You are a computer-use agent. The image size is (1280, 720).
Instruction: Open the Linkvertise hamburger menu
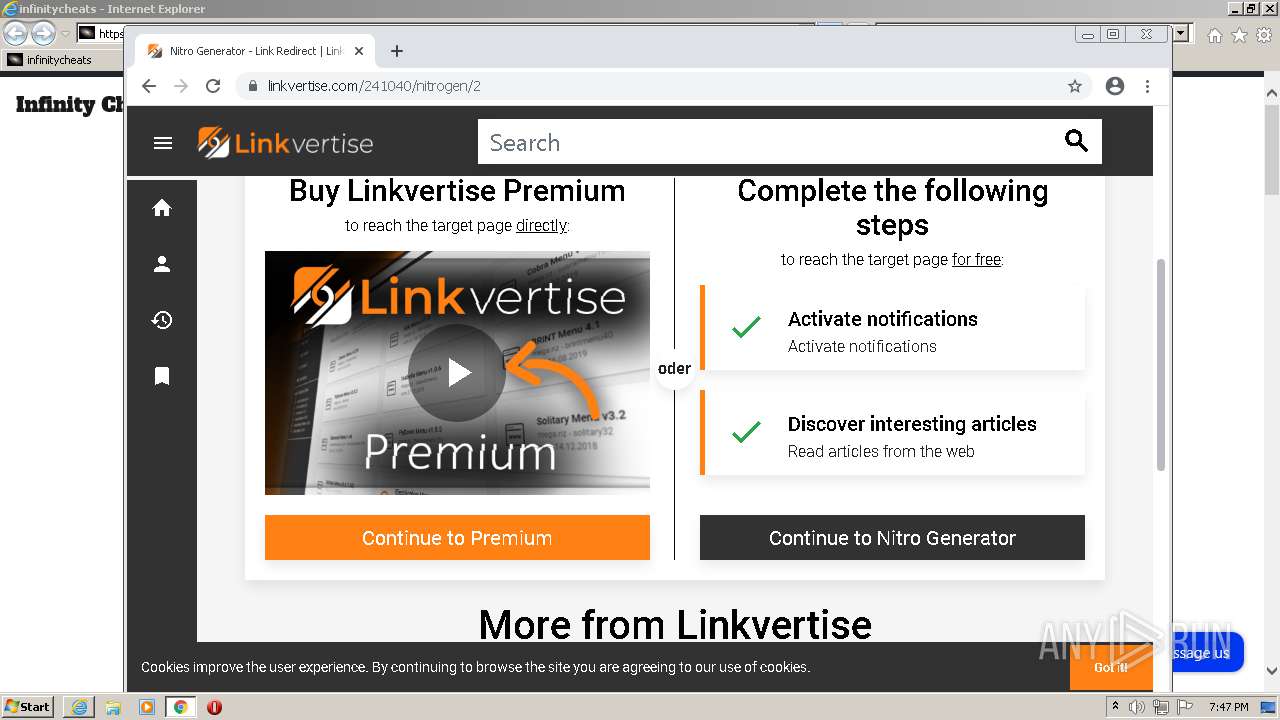click(x=163, y=143)
